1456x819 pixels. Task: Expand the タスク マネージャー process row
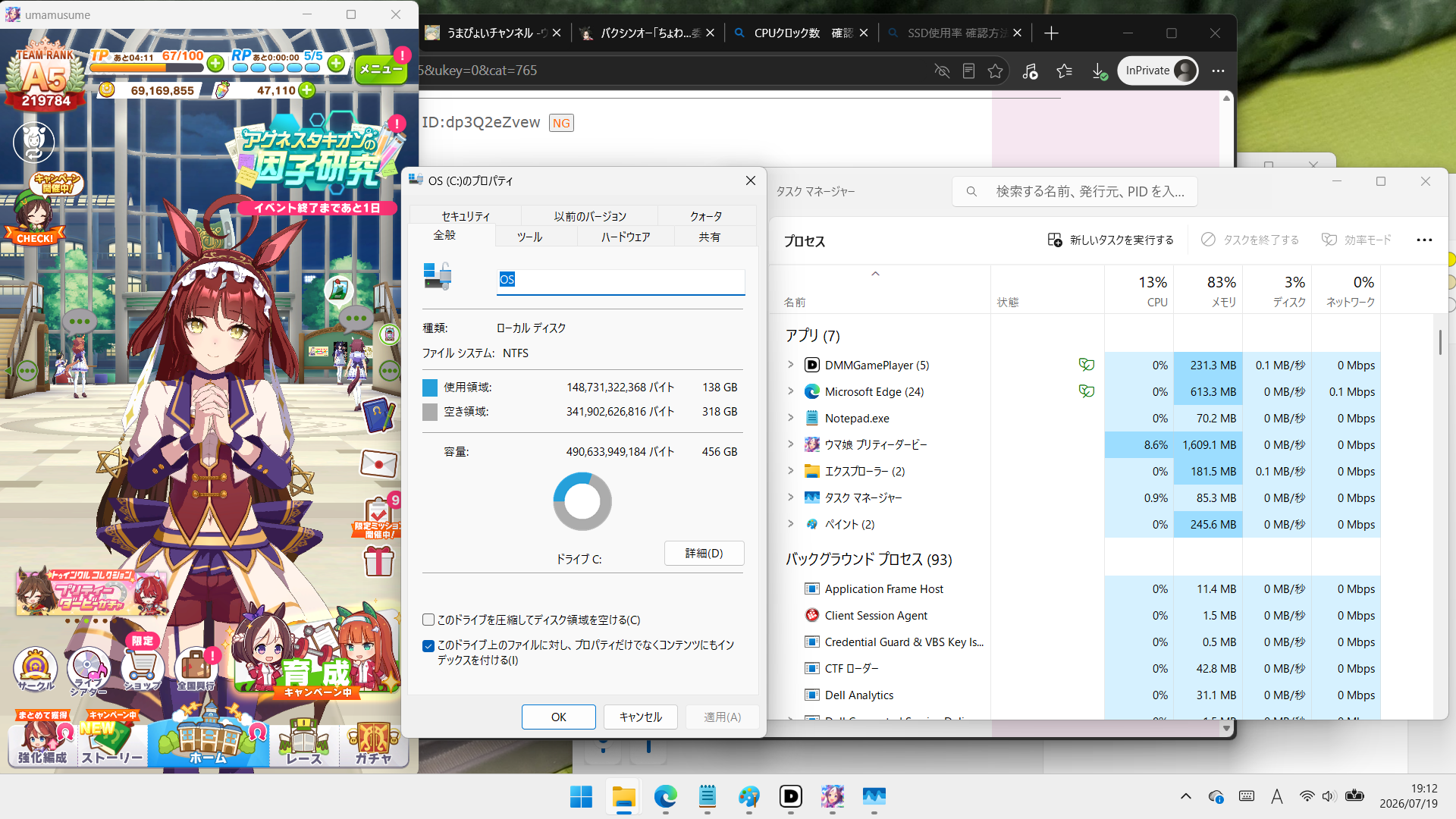(x=791, y=497)
